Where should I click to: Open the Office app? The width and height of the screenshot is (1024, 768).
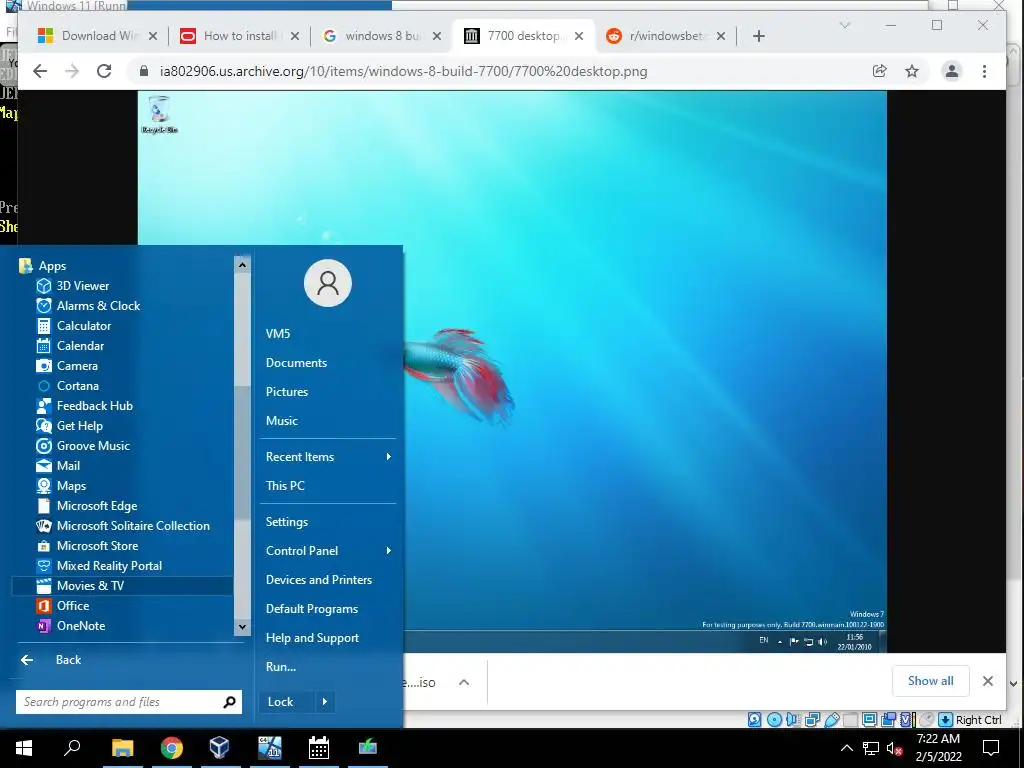click(122, 606)
